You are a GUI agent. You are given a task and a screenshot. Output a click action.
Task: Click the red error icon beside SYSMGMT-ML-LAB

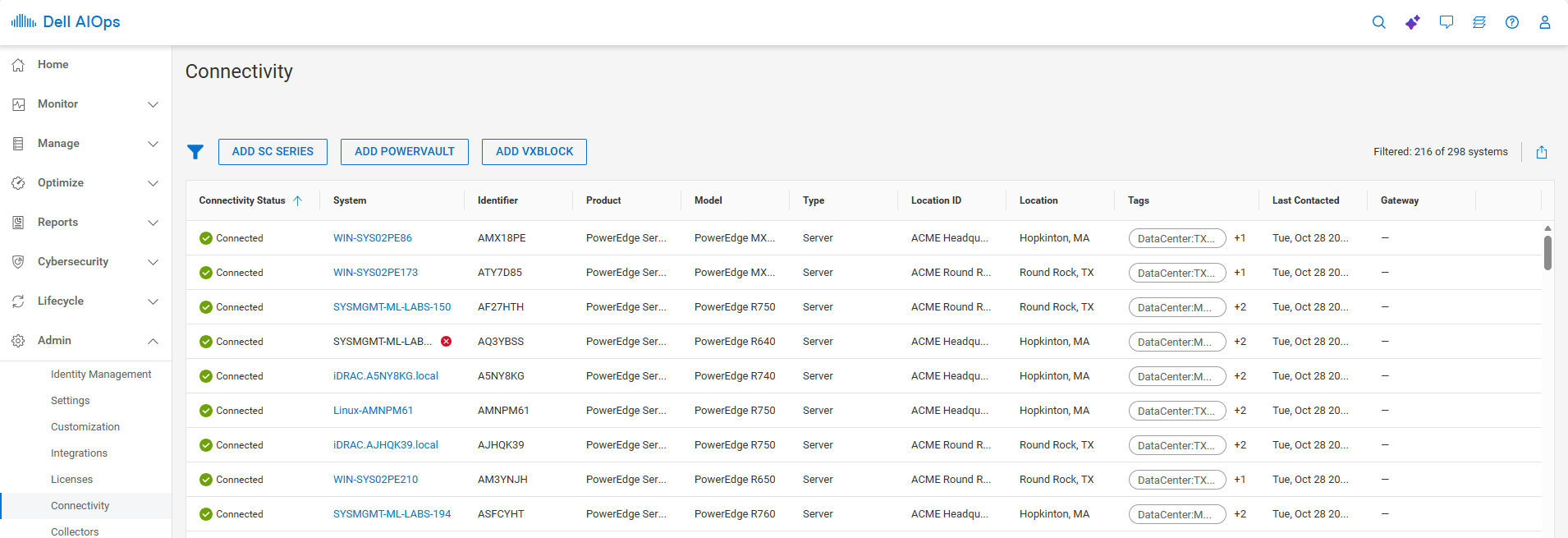click(446, 342)
